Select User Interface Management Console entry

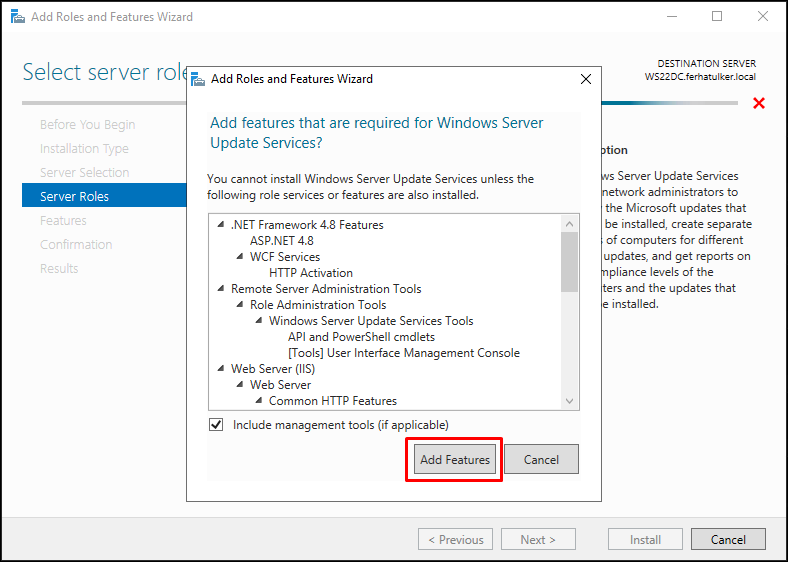pyautogui.click(x=404, y=353)
